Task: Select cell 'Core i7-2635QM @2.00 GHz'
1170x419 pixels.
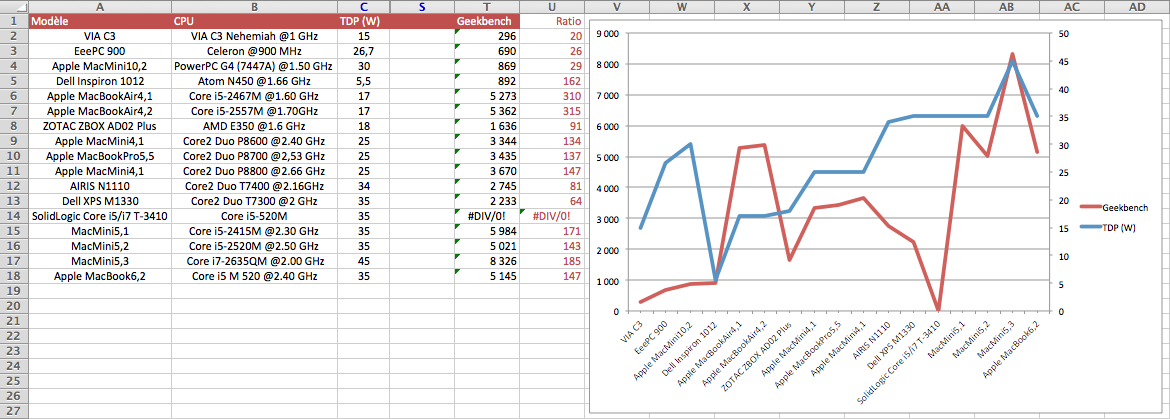Action: (254, 261)
